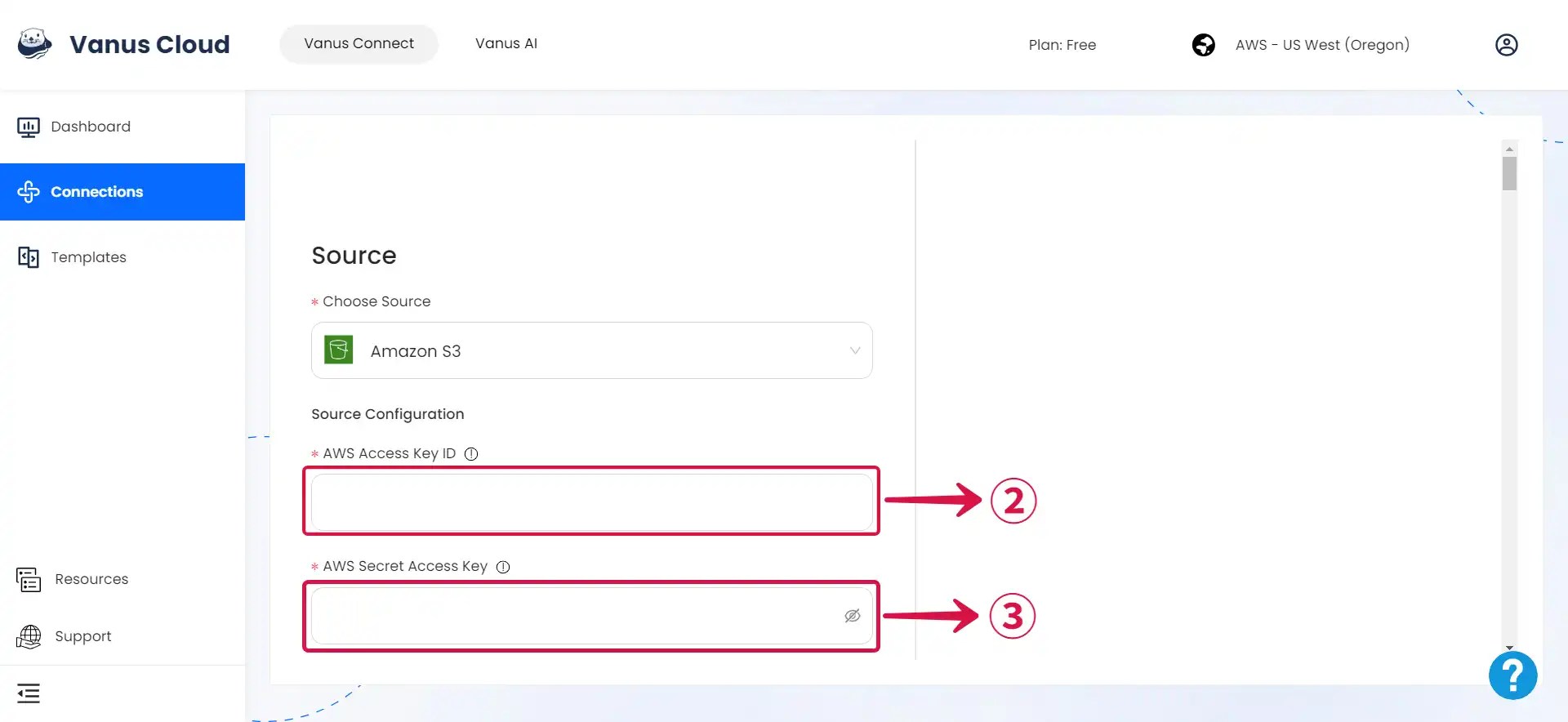
Task: Click the Source section heading
Action: [354, 256]
